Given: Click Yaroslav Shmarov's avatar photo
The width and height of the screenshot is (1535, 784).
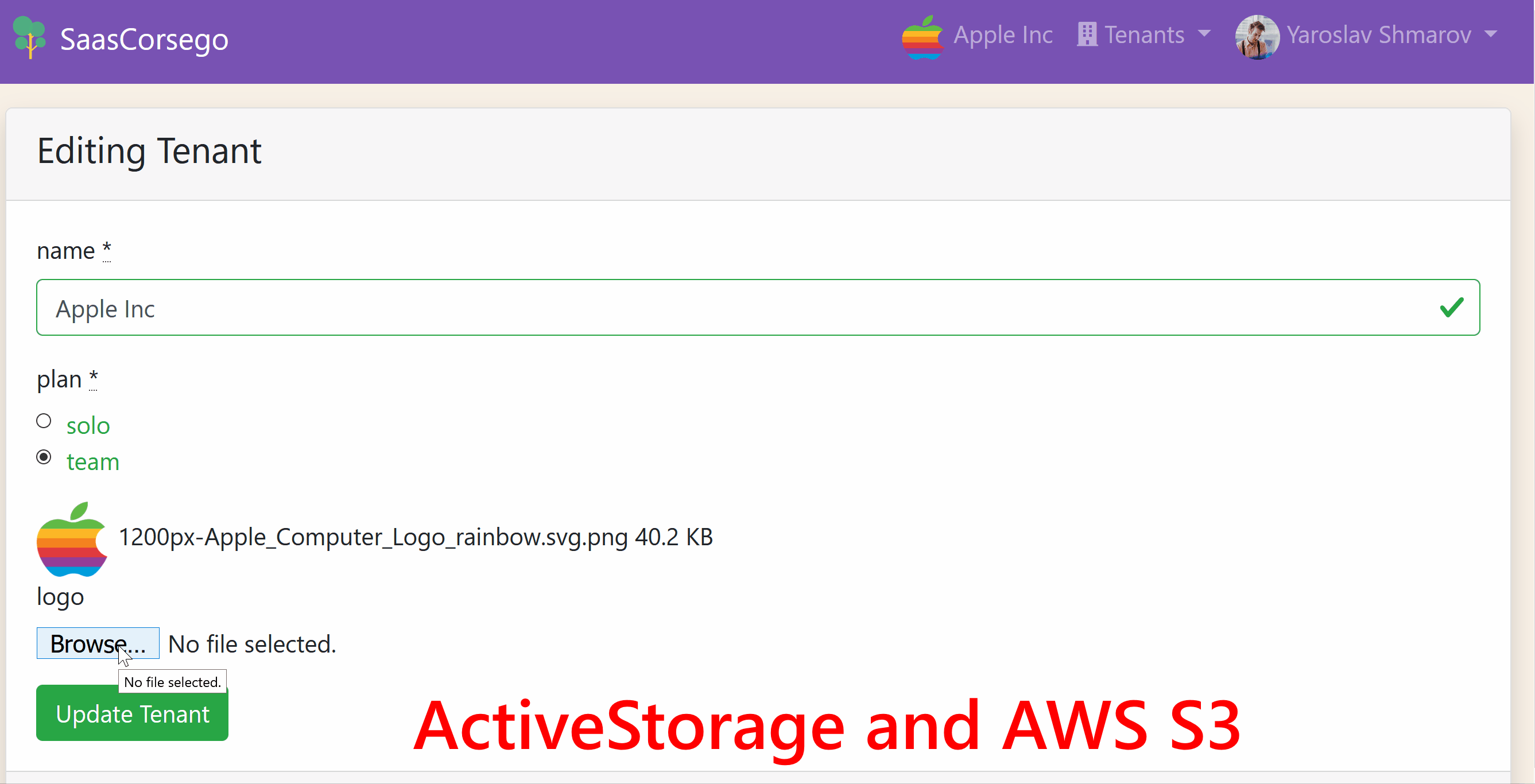Looking at the screenshot, I should click(1257, 37).
